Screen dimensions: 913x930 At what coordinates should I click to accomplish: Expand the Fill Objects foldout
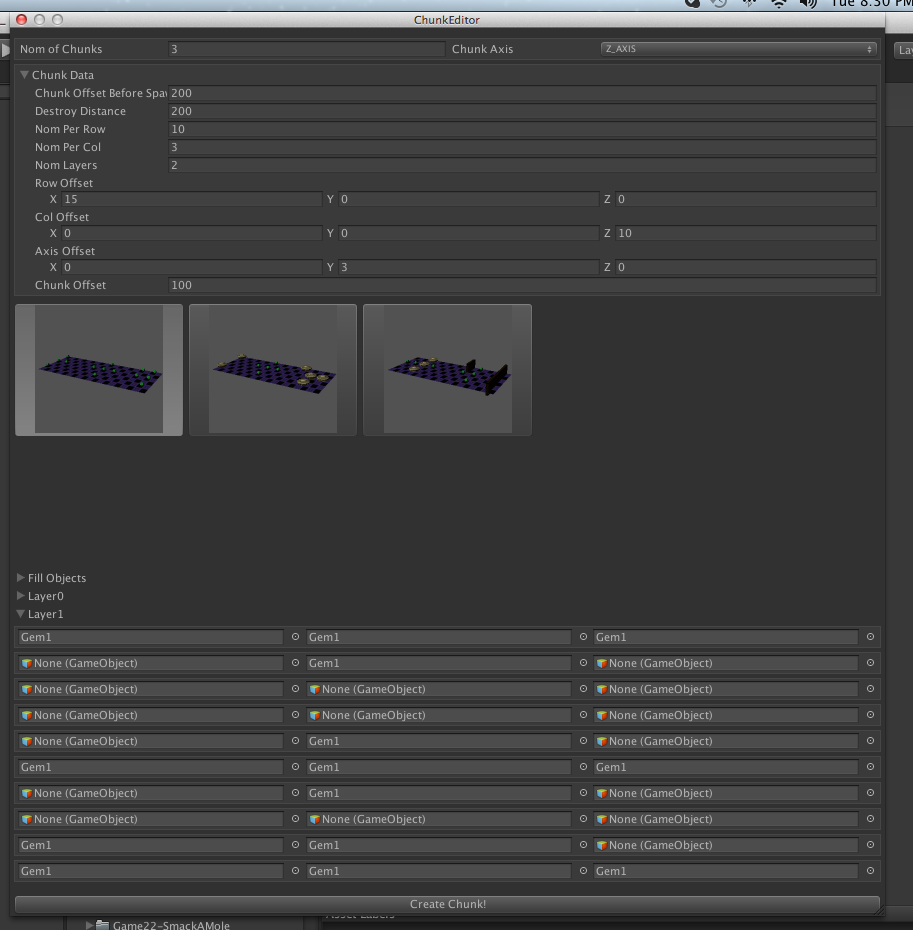click(x=21, y=578)
